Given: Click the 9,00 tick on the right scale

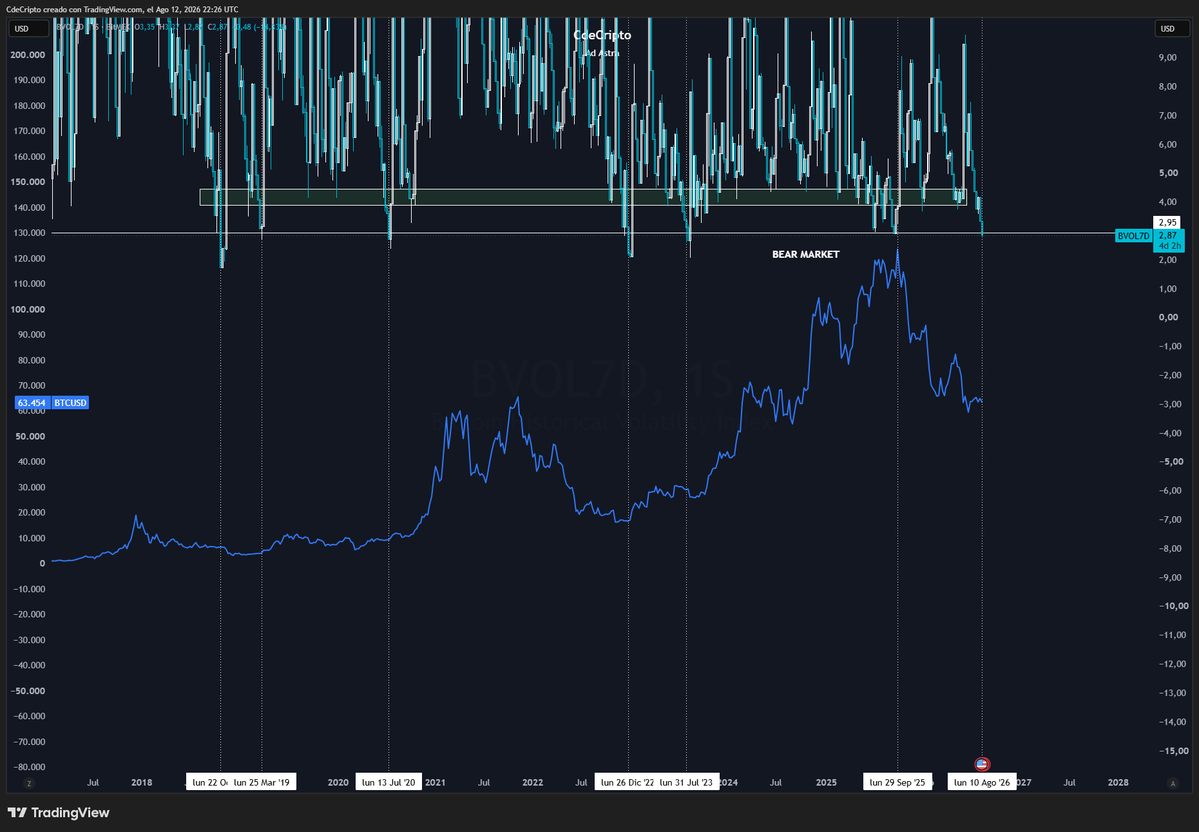Looking at the screenshot, I should point(1168,57).
